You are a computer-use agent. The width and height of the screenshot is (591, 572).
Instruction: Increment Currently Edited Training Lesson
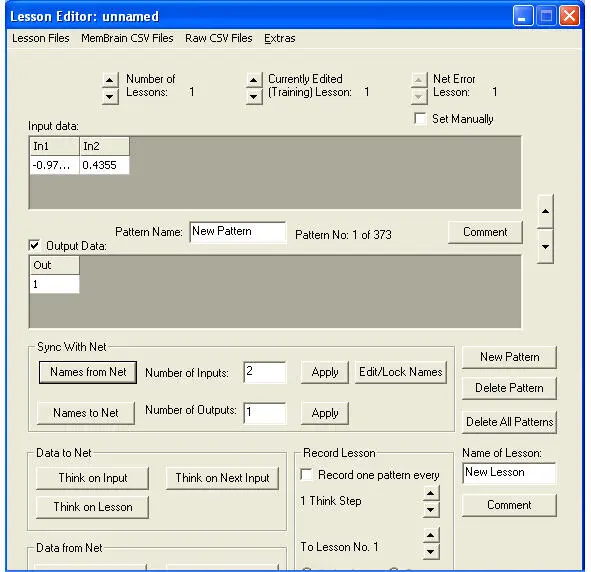(x=254, y=80)
